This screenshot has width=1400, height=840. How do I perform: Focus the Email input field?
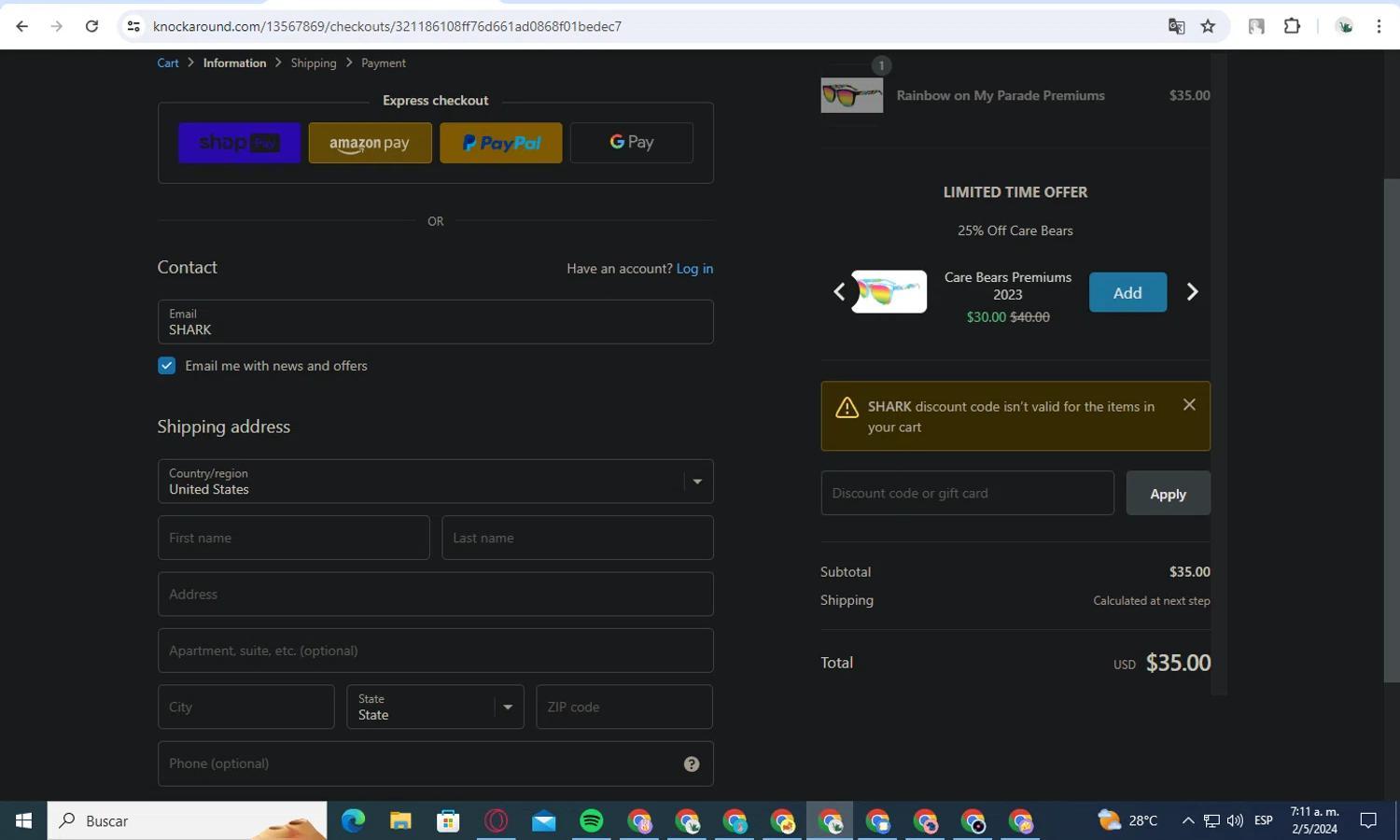[435, 322]
